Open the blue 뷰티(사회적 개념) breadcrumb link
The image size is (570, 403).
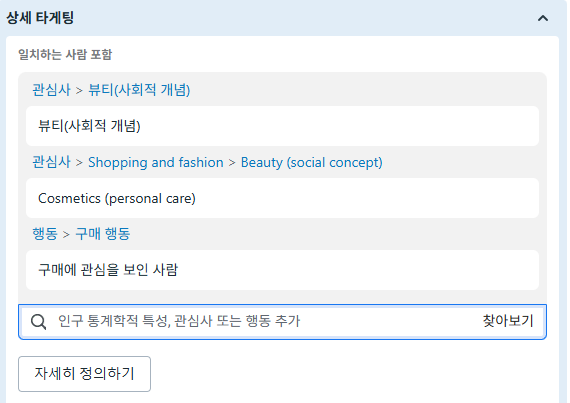[139, 90]
